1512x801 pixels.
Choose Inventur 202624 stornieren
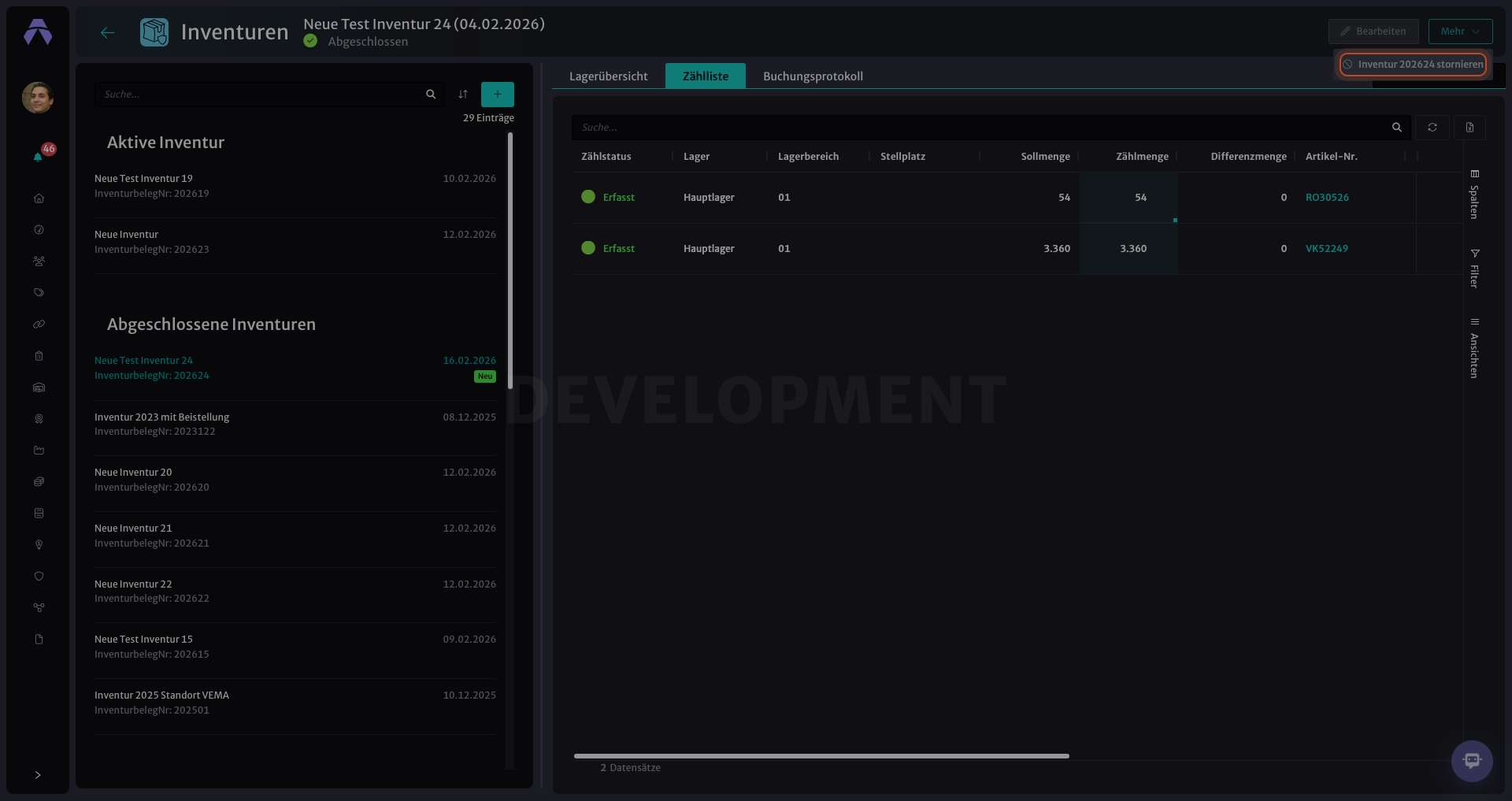tap(1413, 65)
